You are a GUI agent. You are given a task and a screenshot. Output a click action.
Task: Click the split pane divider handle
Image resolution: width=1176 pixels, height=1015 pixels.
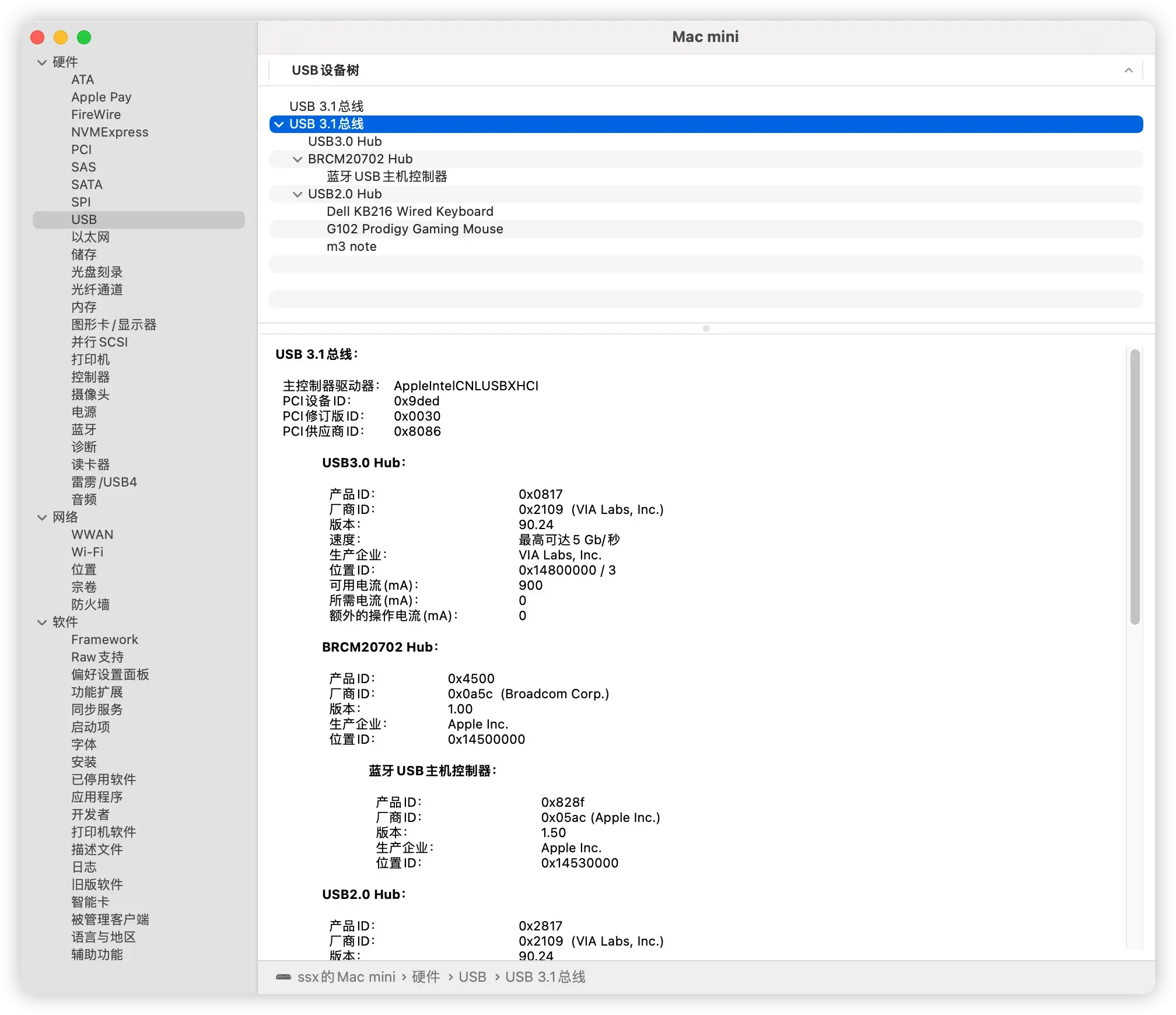(x=706, y=328)
